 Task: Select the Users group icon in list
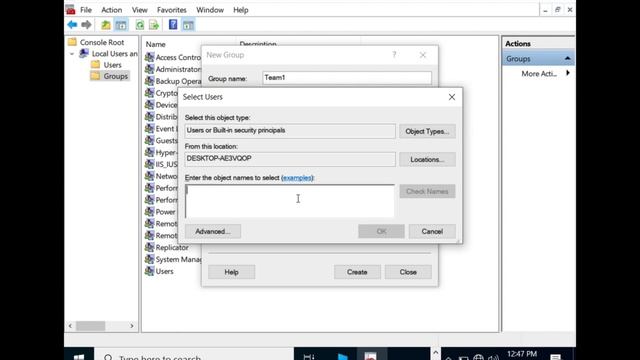tap(149, 271)
